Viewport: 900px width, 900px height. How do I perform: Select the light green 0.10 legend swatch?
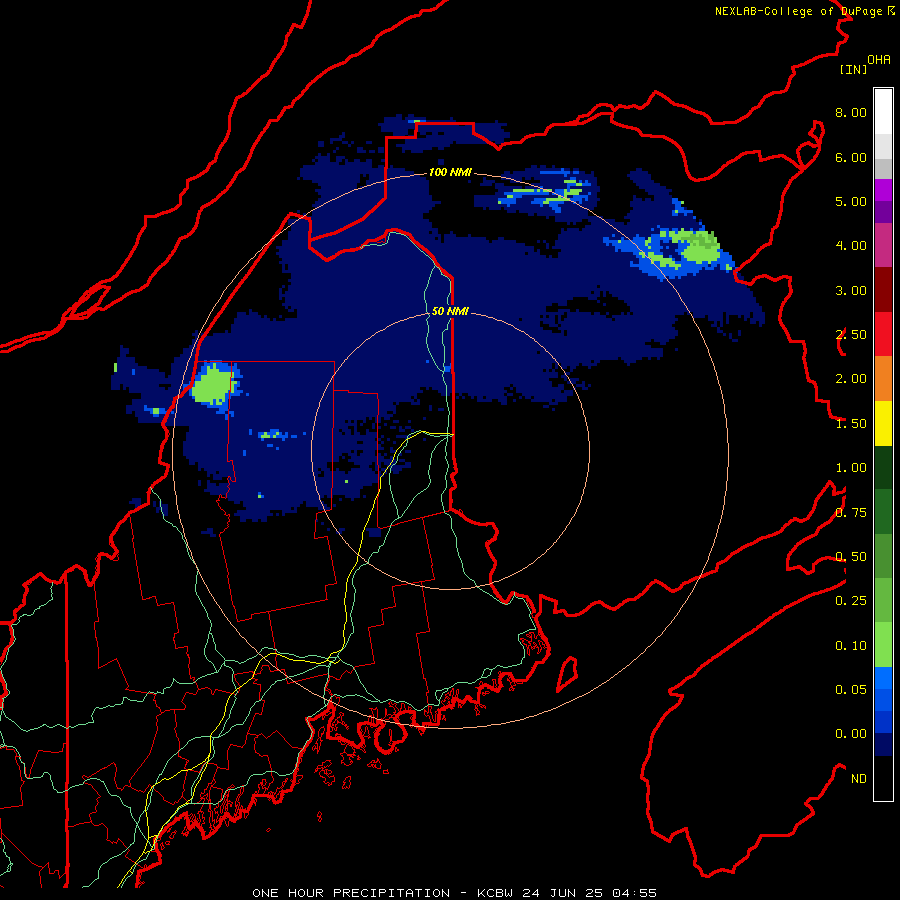coord(883,645)
